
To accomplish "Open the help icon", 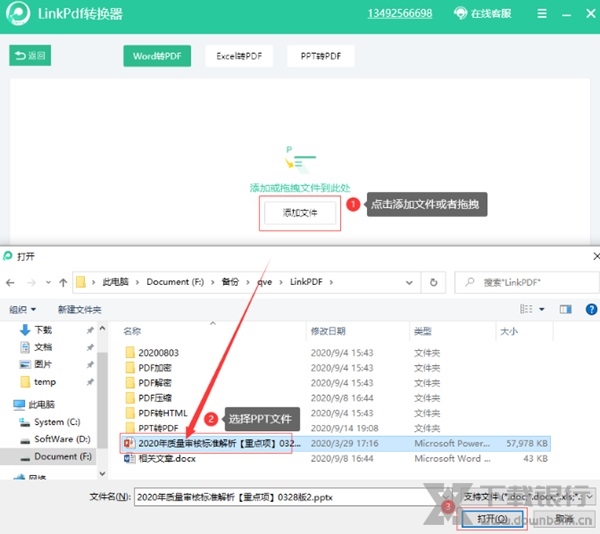I will click(x=591, y=309).
